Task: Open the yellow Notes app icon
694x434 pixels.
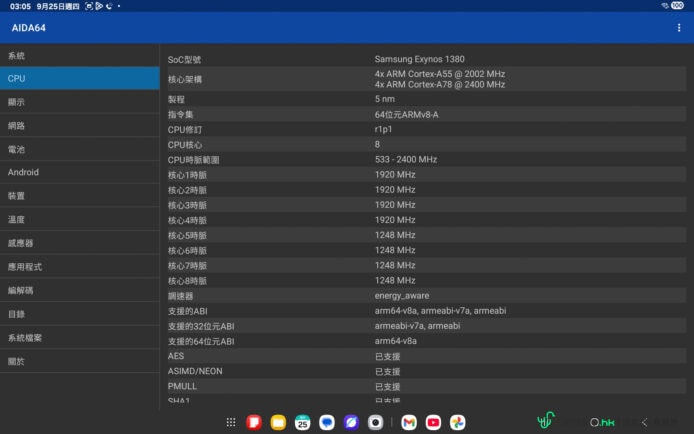Action: point(278,423)
